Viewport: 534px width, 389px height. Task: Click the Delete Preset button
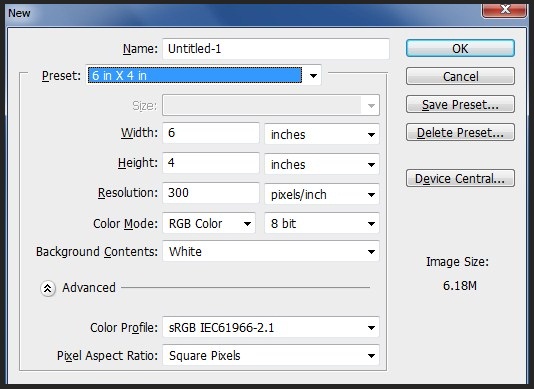point(460,132)
